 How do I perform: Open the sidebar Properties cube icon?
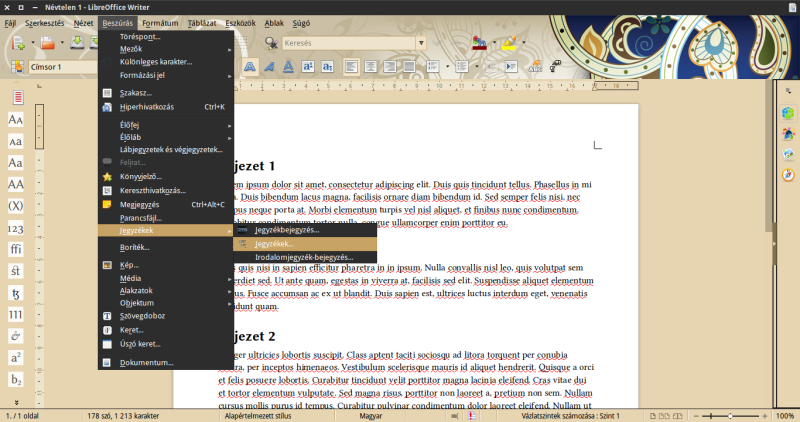tap(788, 113)
